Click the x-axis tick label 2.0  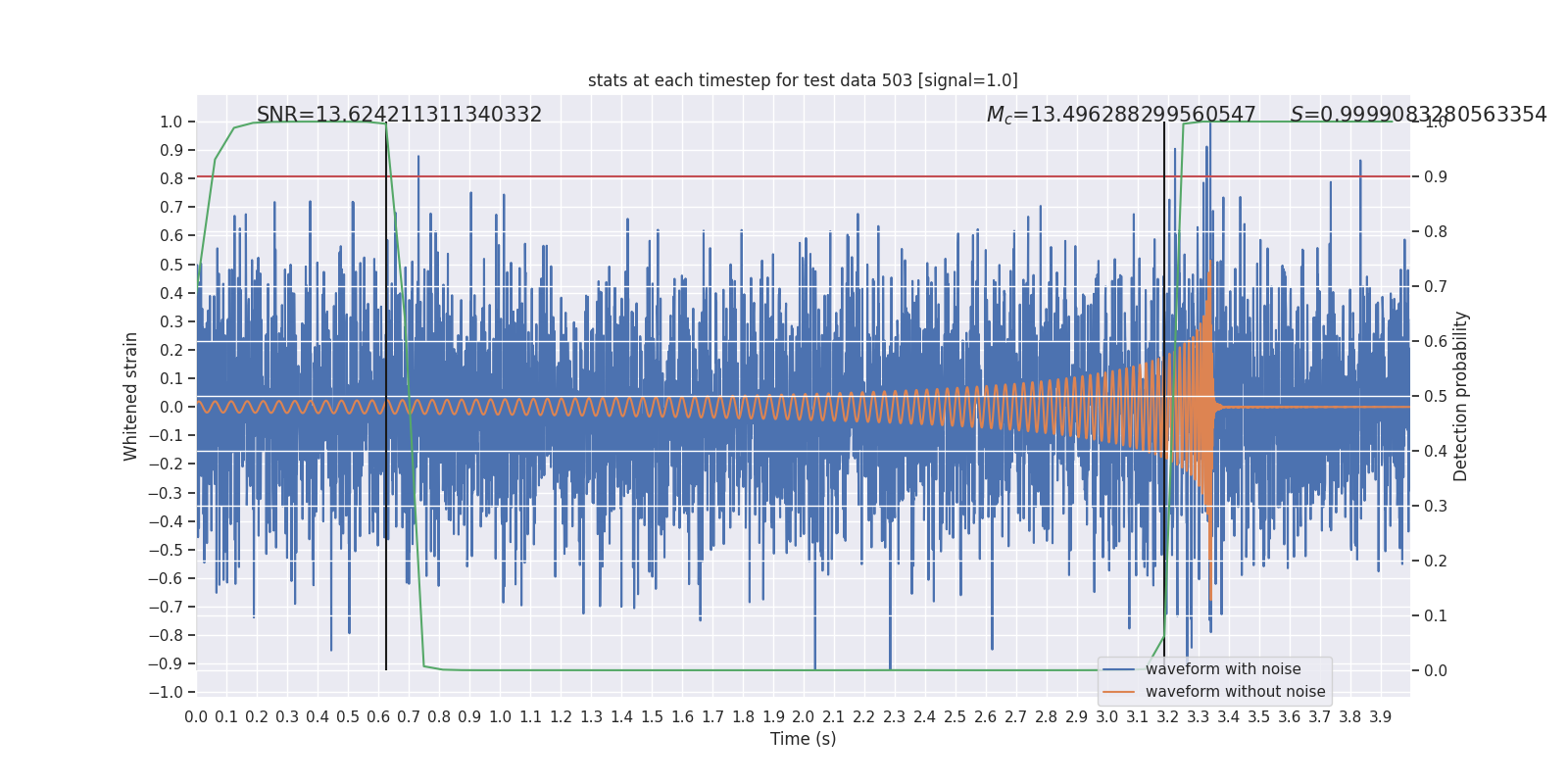point(803,717)
